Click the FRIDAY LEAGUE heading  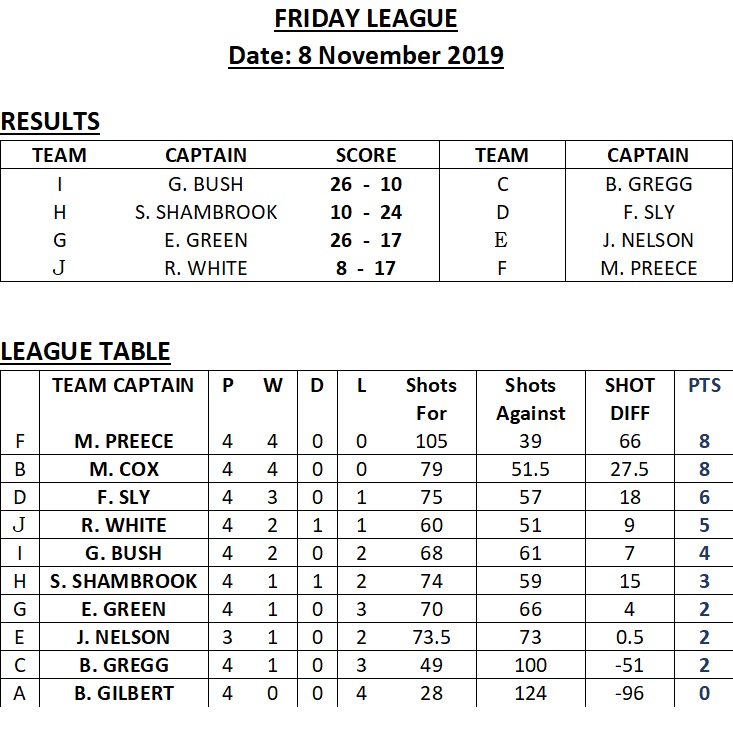pyautogui.click(x=366, y=19)
